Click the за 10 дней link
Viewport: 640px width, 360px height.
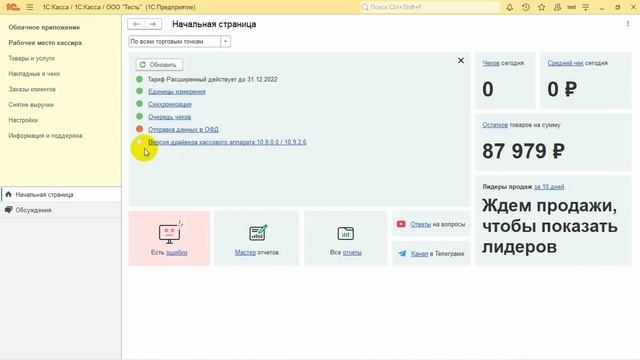549,187
